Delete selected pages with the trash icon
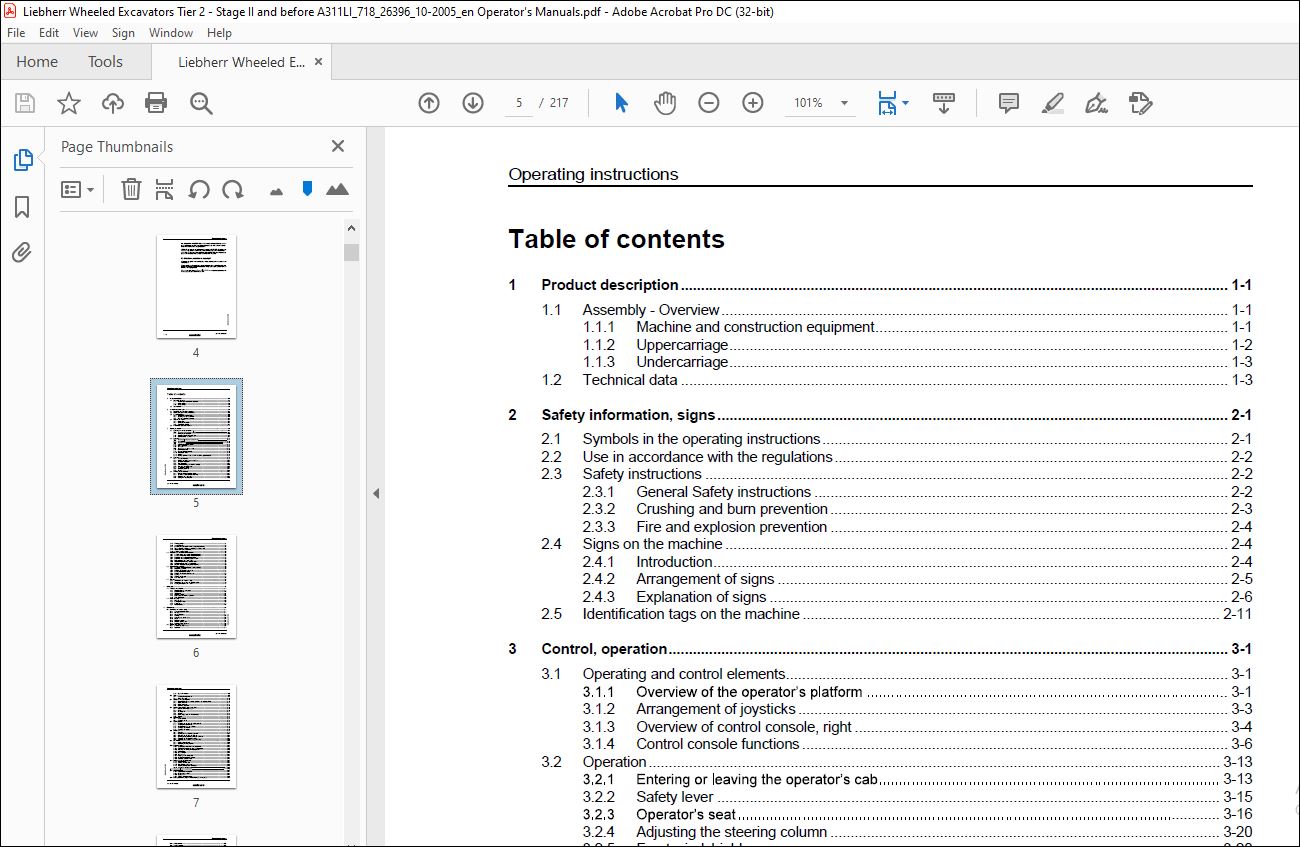1300x847 pixels. (x=131, y=189)
